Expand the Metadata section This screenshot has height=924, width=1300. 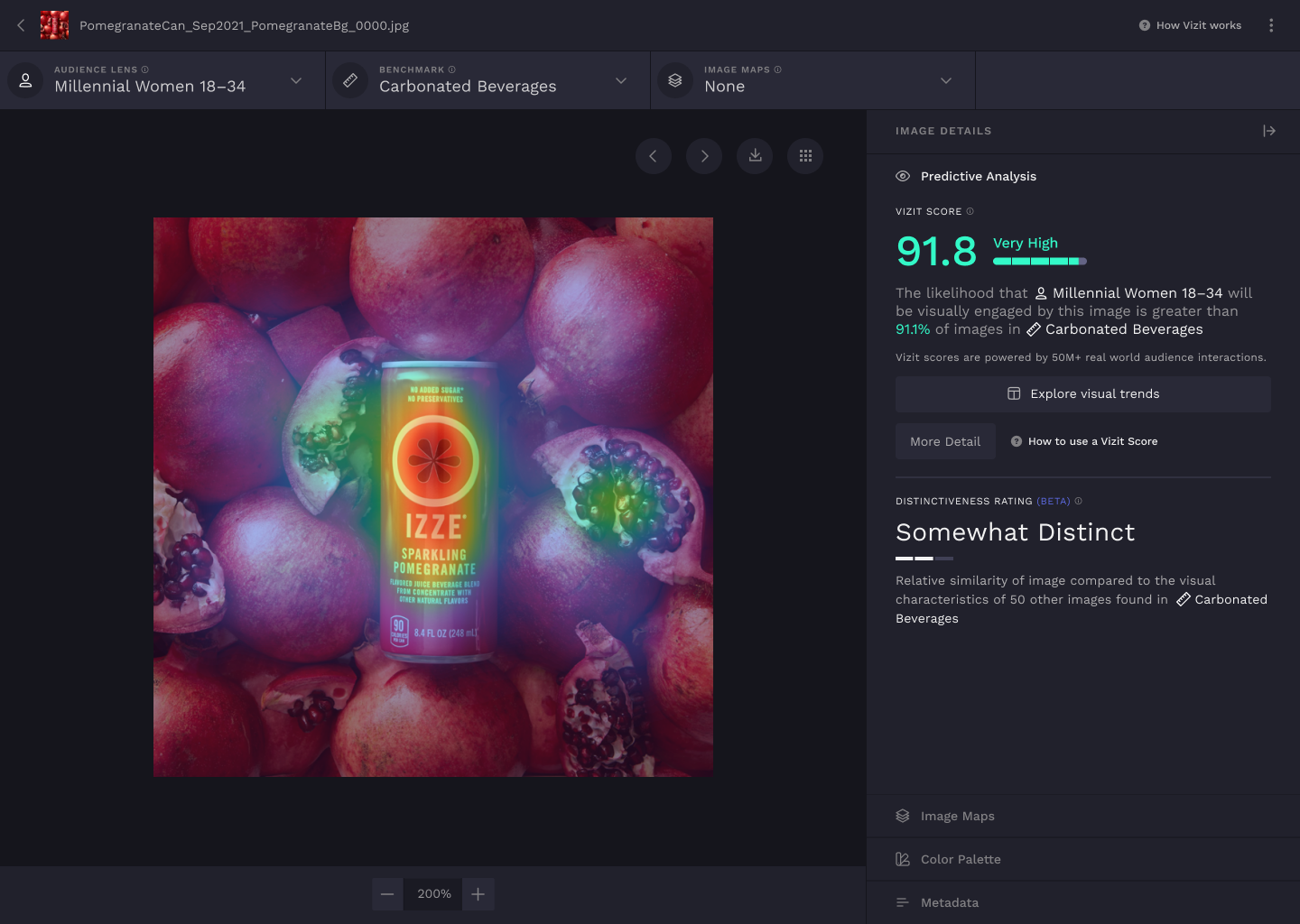click(x=1083, y=902)
